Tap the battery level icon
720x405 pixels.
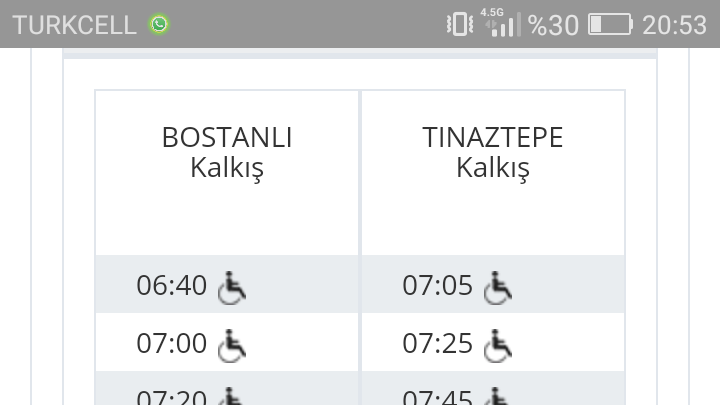(611, 24)
